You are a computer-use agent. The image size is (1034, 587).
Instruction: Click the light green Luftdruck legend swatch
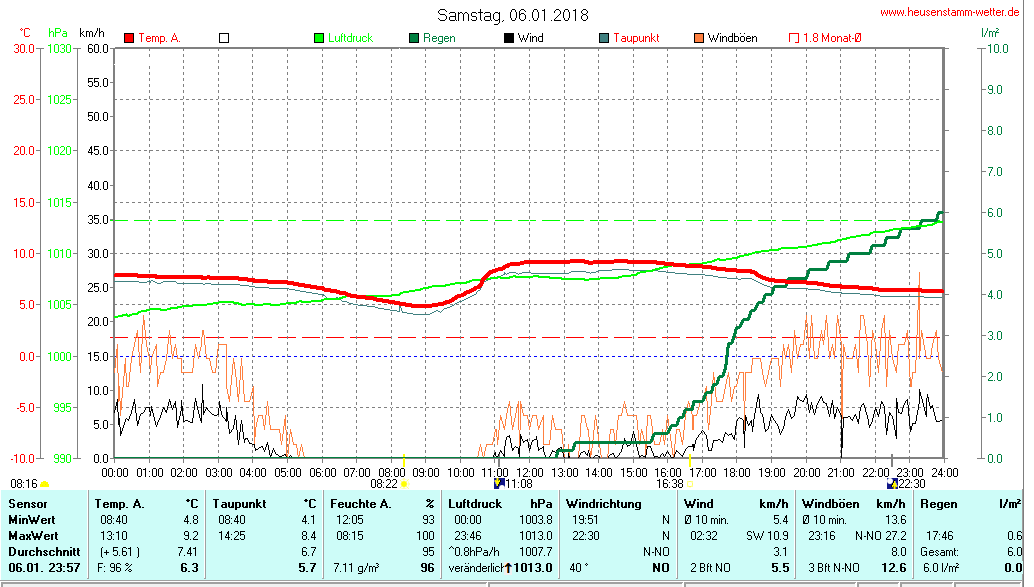(319, 38)
